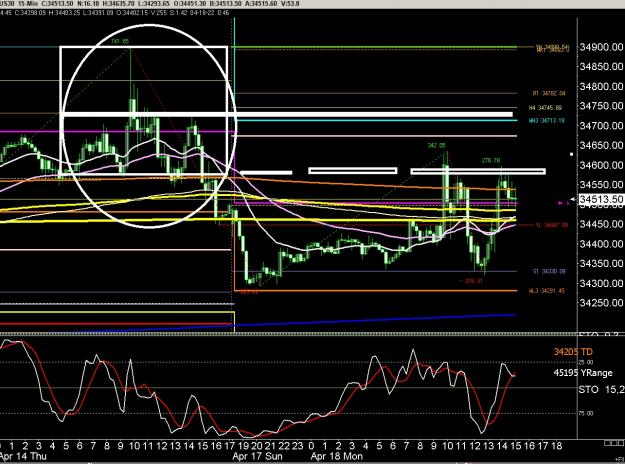Viewport: 625px width, 464px height.
Task: Click the 741.05 swing label
Action: pos(120,41)
